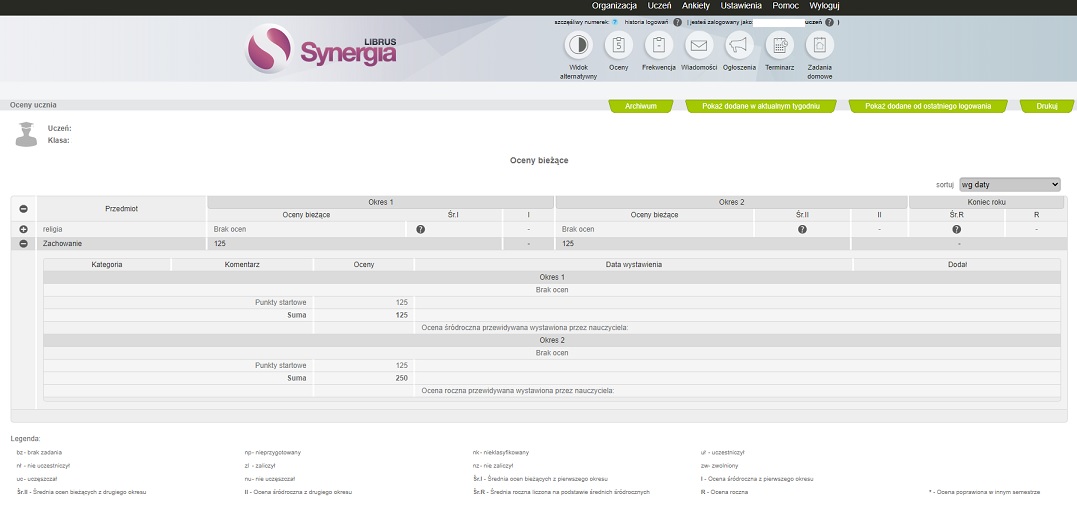Click blue help icon next to szczęśliwy numerek
The image size is (1077, 505).
pyautogui.click(x=615, y=22)
